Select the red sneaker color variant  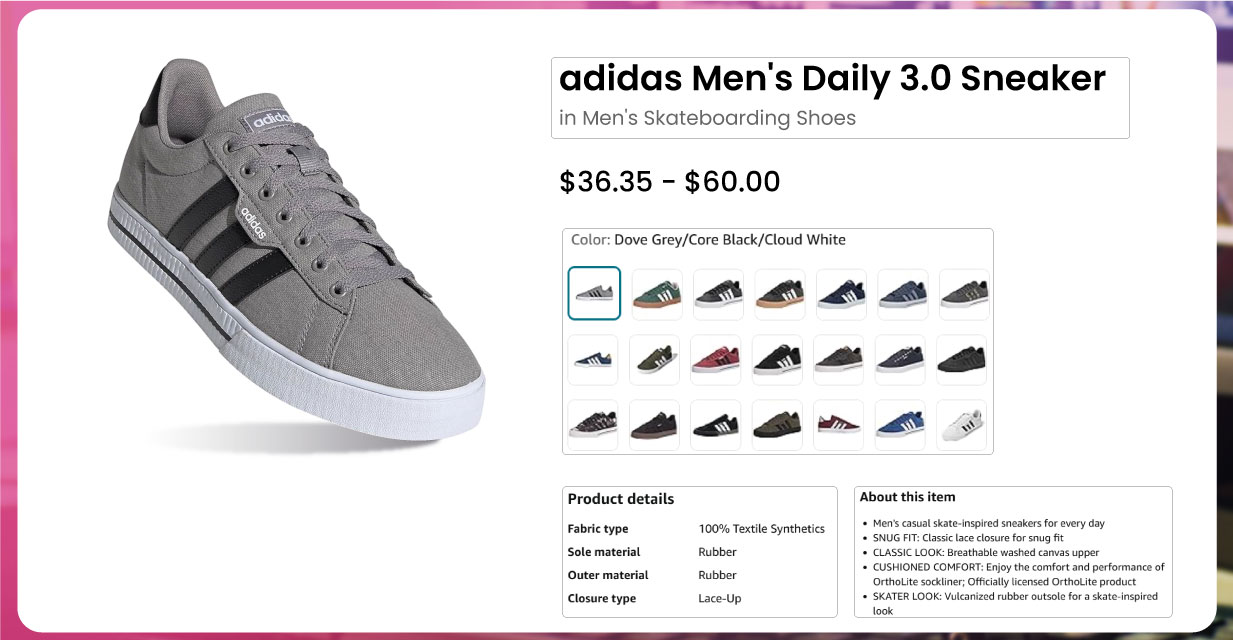(x=716, y=359)
